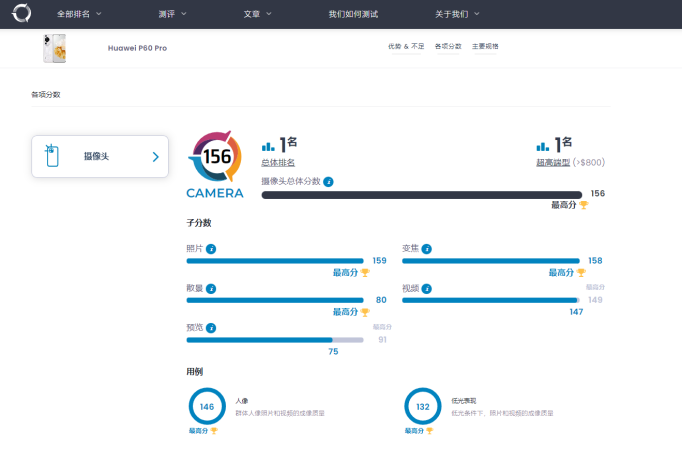The image size is (682, 463).
Task: Click the 146 人像 score circle
Action: (x=206, y=406)
